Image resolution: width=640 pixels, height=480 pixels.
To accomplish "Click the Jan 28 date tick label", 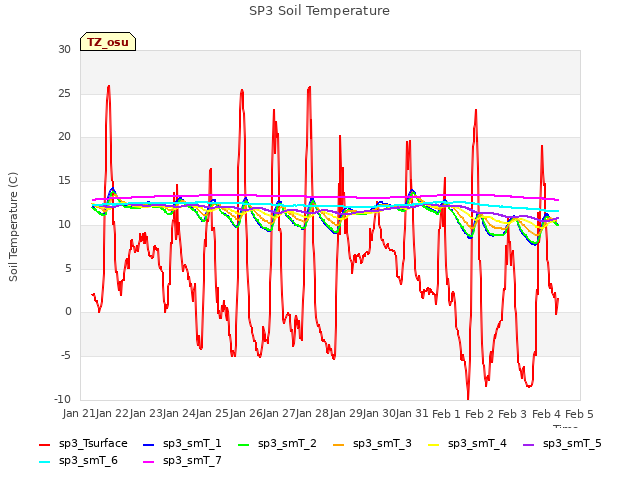I will [313, 414].
